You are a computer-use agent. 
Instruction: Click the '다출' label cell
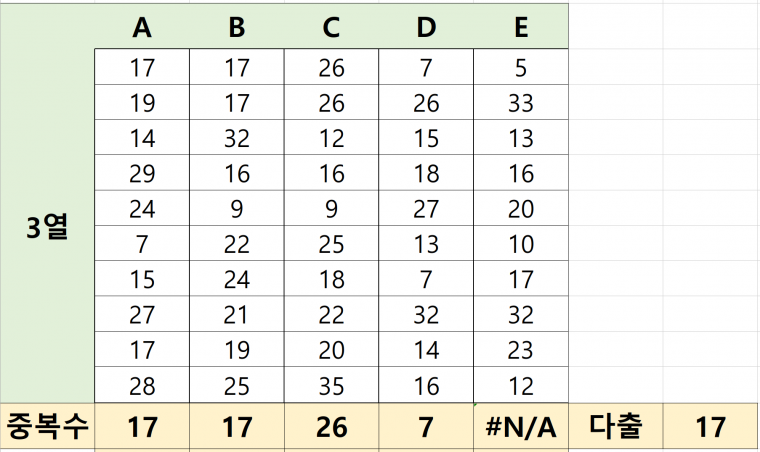click(615, 427)
